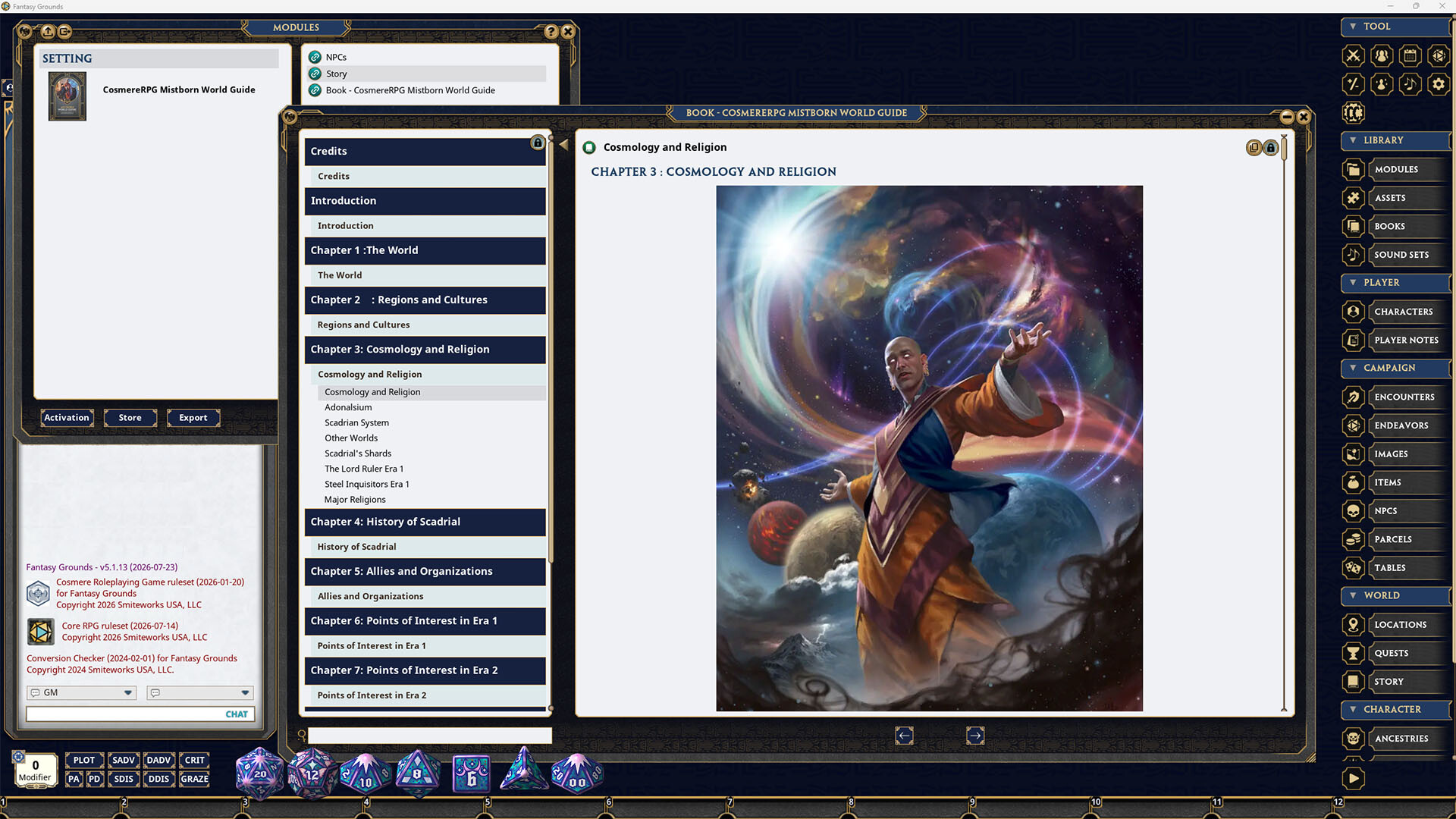Open Chapter 4: History of Scadrial header

coord(425,522)
